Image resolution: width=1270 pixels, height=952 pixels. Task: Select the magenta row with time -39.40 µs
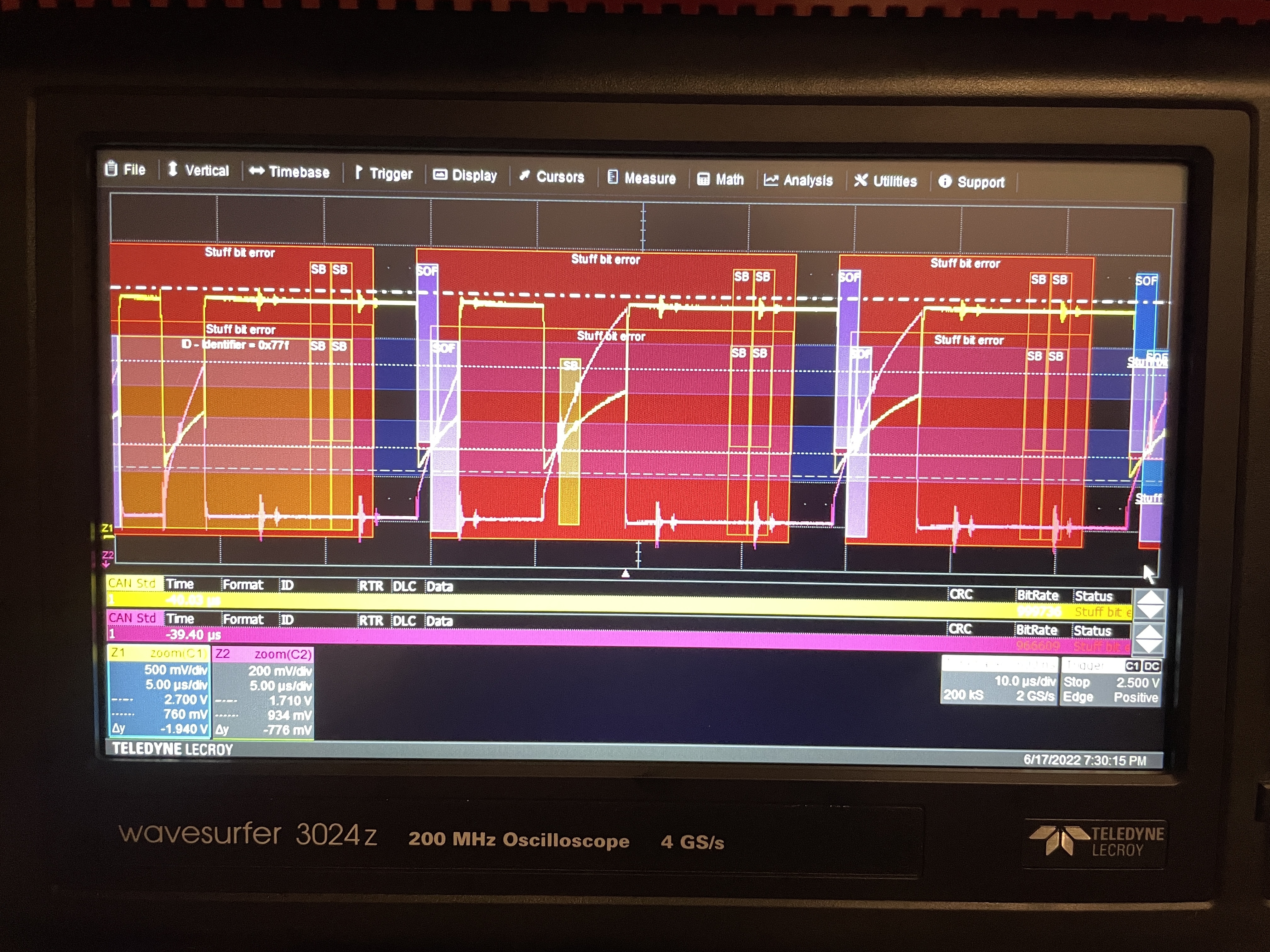click(x=618, y=640)
